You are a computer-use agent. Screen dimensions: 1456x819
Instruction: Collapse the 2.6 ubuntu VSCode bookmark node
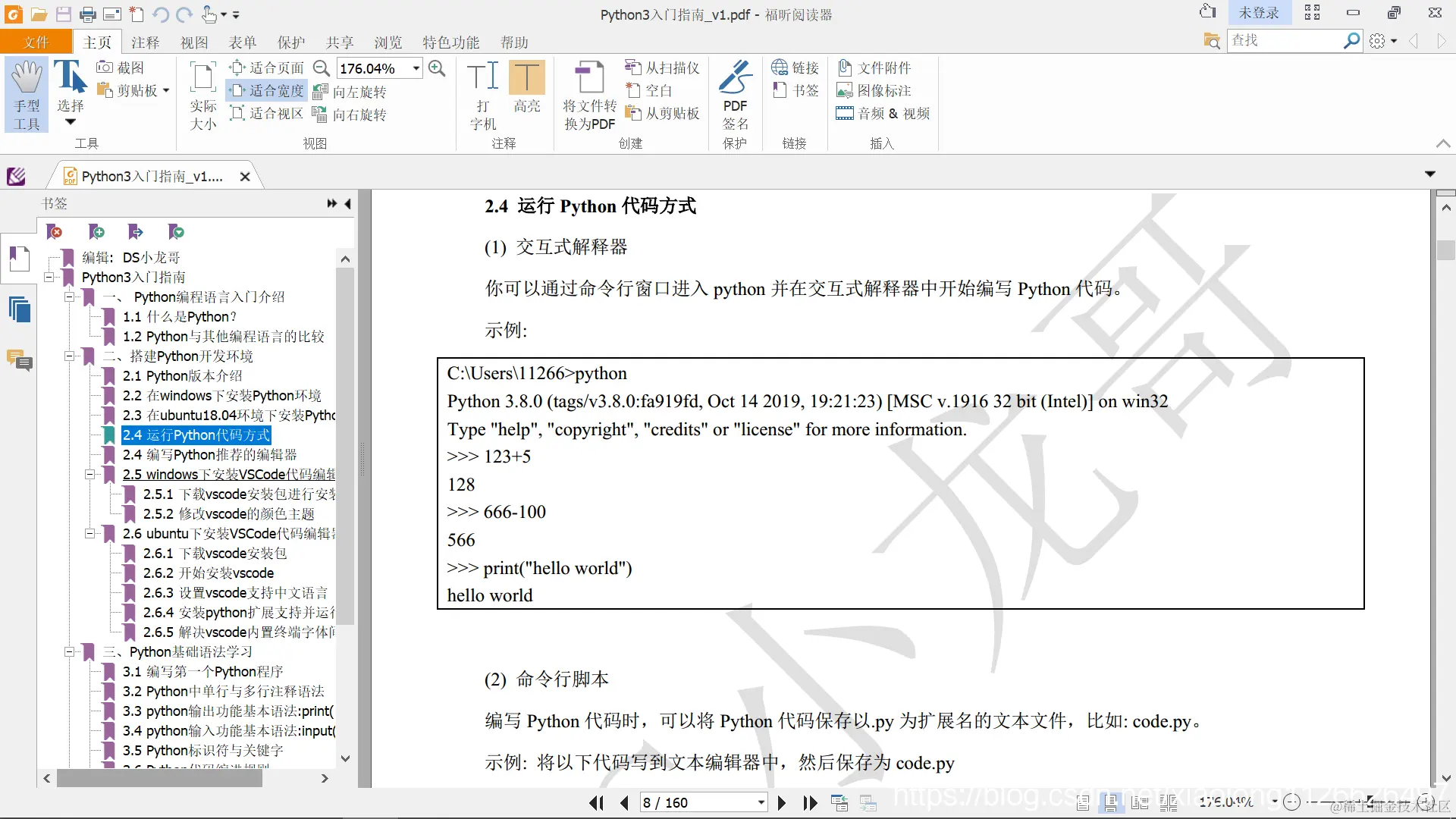pyautogui.click(x=89, y=534)
